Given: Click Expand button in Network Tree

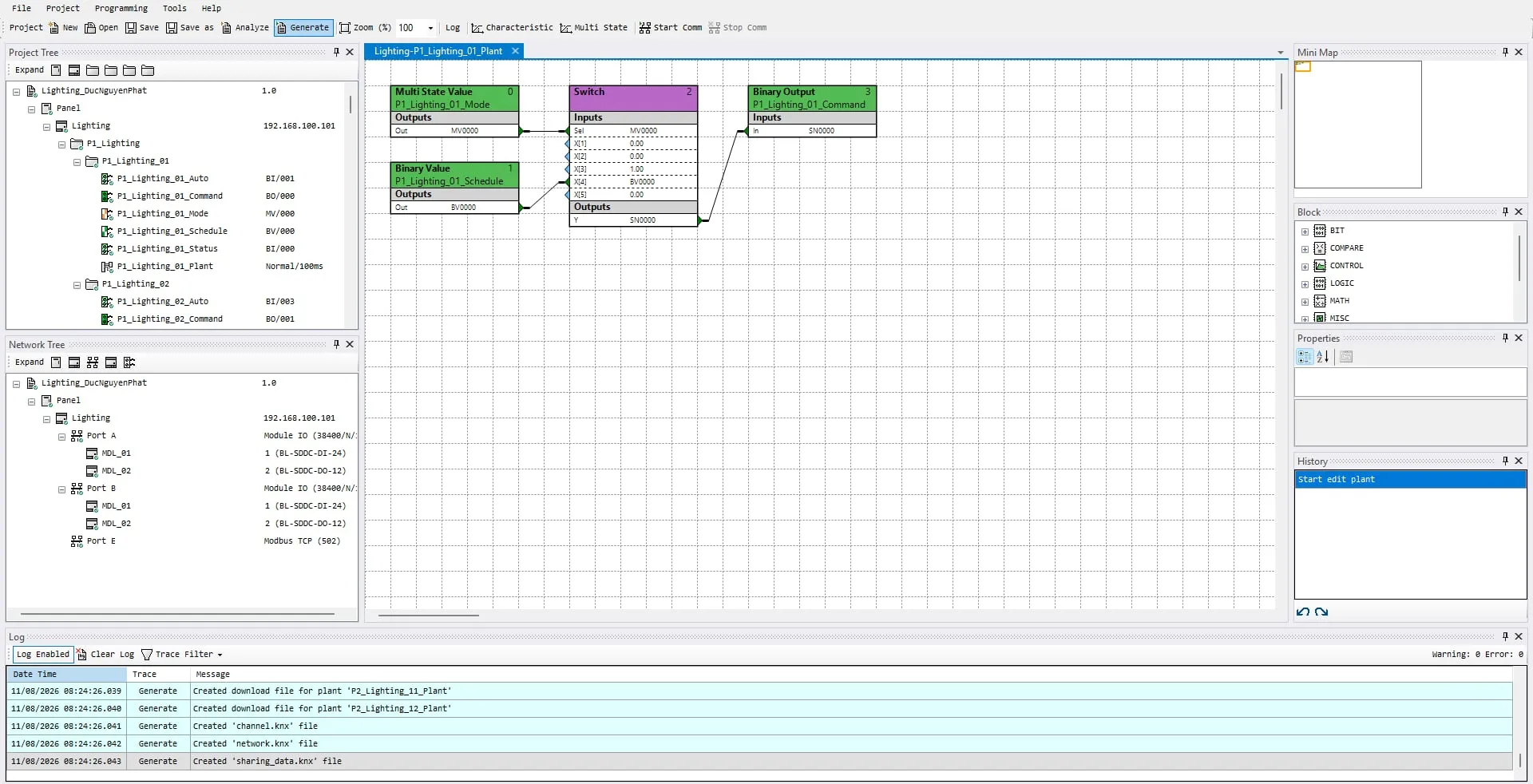Looking at the screenshot, I should point(30,362).
